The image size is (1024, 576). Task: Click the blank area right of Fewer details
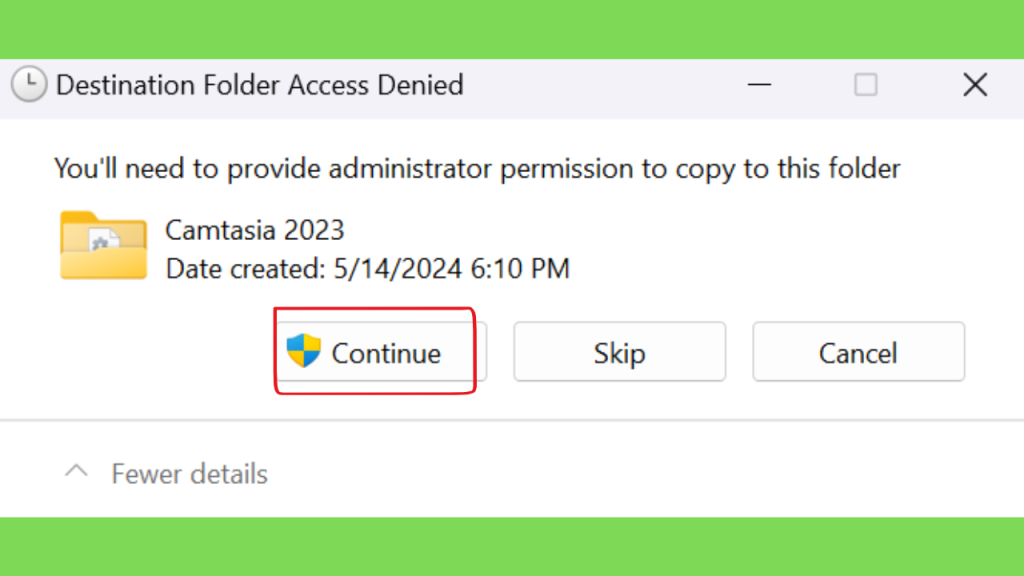640,472
